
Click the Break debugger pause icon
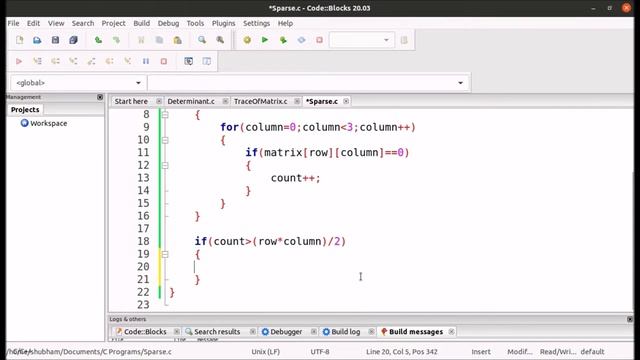click(146, 61)
